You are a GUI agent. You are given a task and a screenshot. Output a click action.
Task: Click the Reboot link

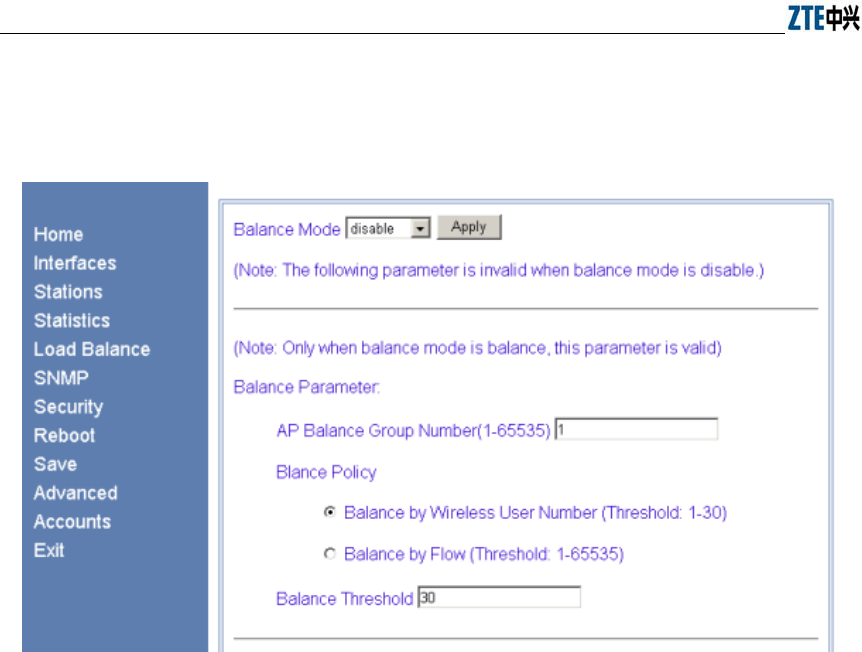64,435
